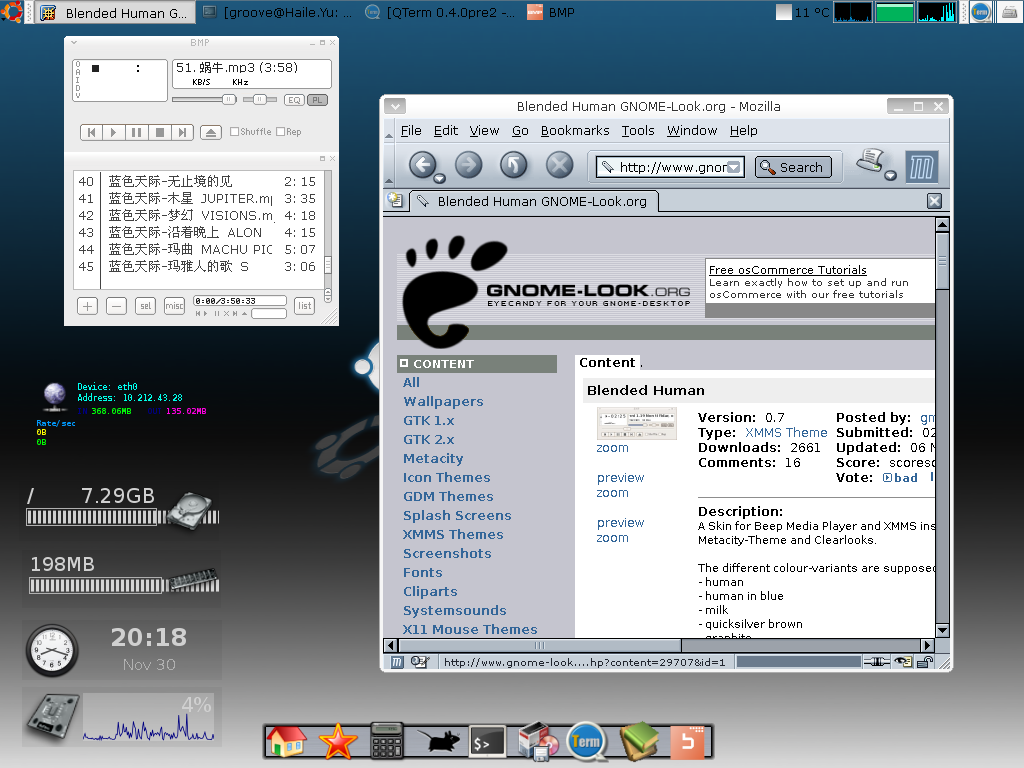This screenshot has height=768, width=1024.
Task: Close the current Mozilla tab
Action: click(x=934, y=201)
